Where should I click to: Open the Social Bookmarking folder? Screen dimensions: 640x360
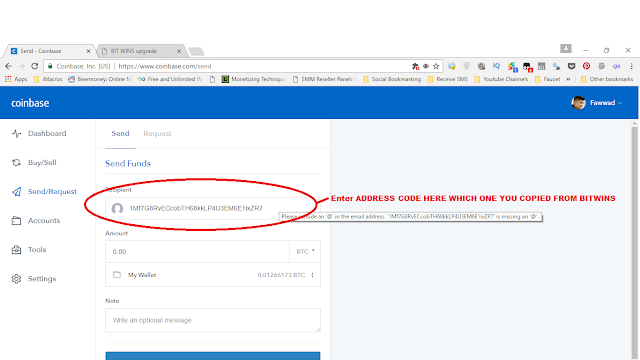(x=392, y=79)
